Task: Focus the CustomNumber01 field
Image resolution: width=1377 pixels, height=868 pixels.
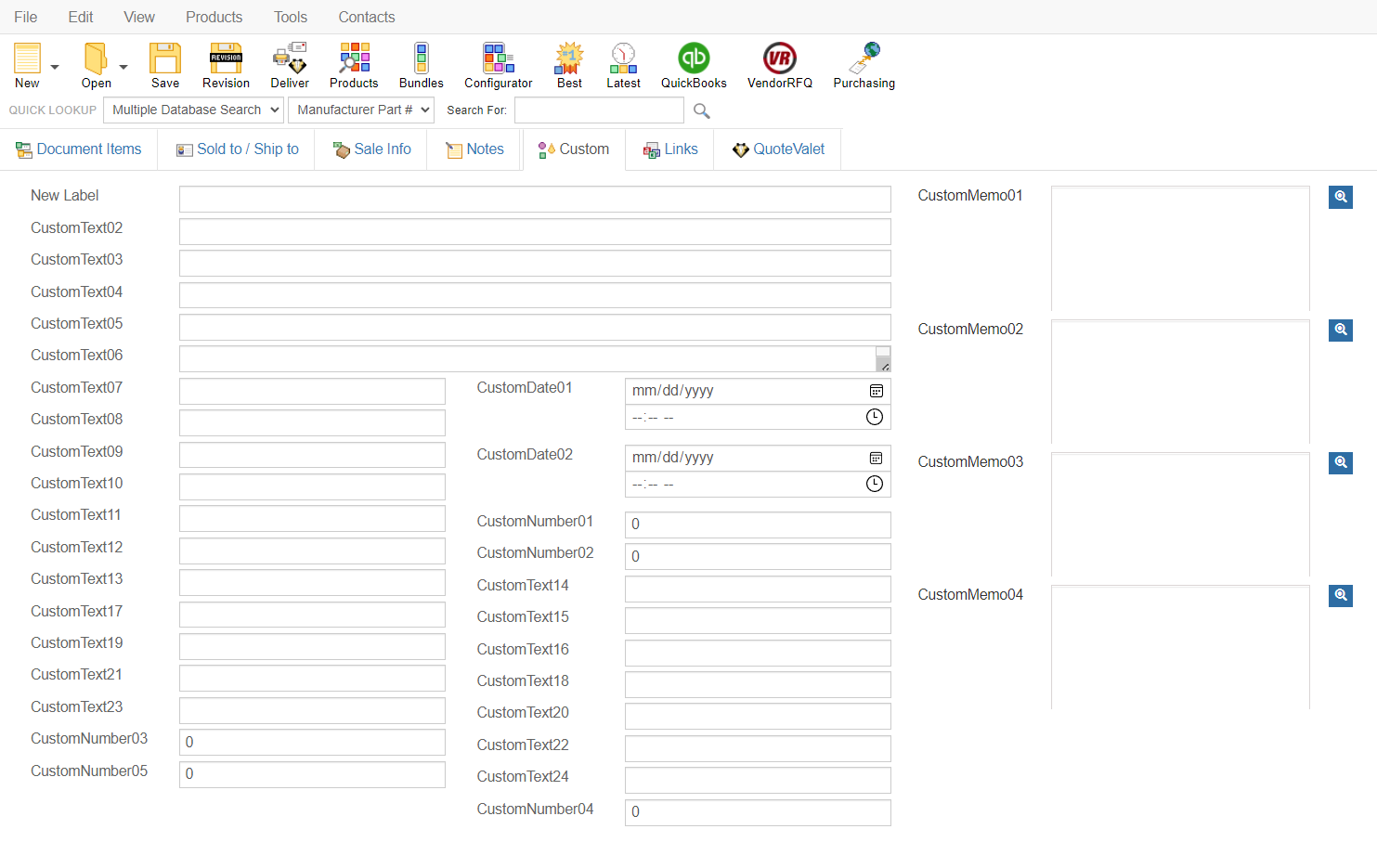Action: click(x=757, y=525)
